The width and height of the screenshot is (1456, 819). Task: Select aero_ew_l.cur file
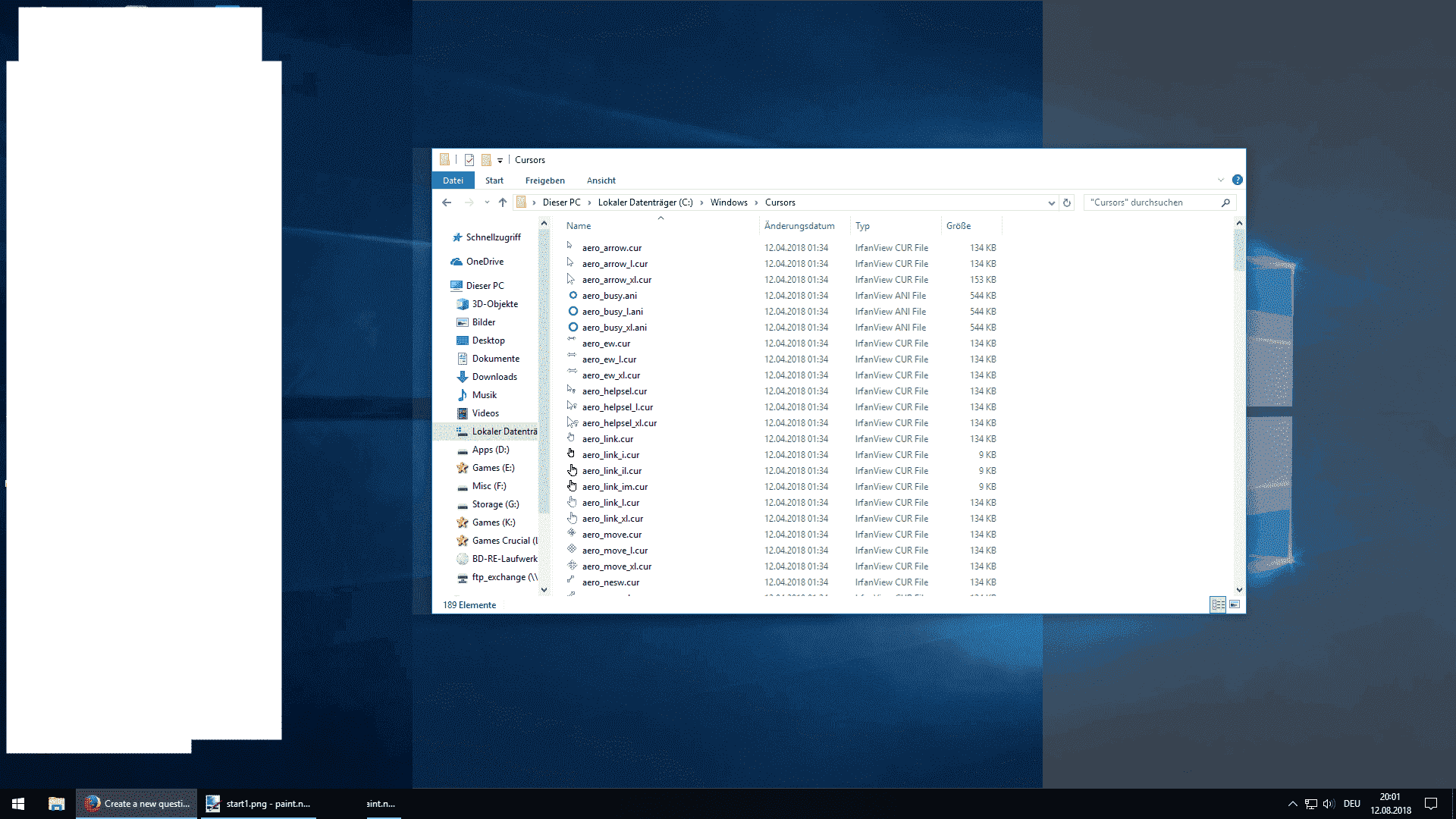click(609, 359)
